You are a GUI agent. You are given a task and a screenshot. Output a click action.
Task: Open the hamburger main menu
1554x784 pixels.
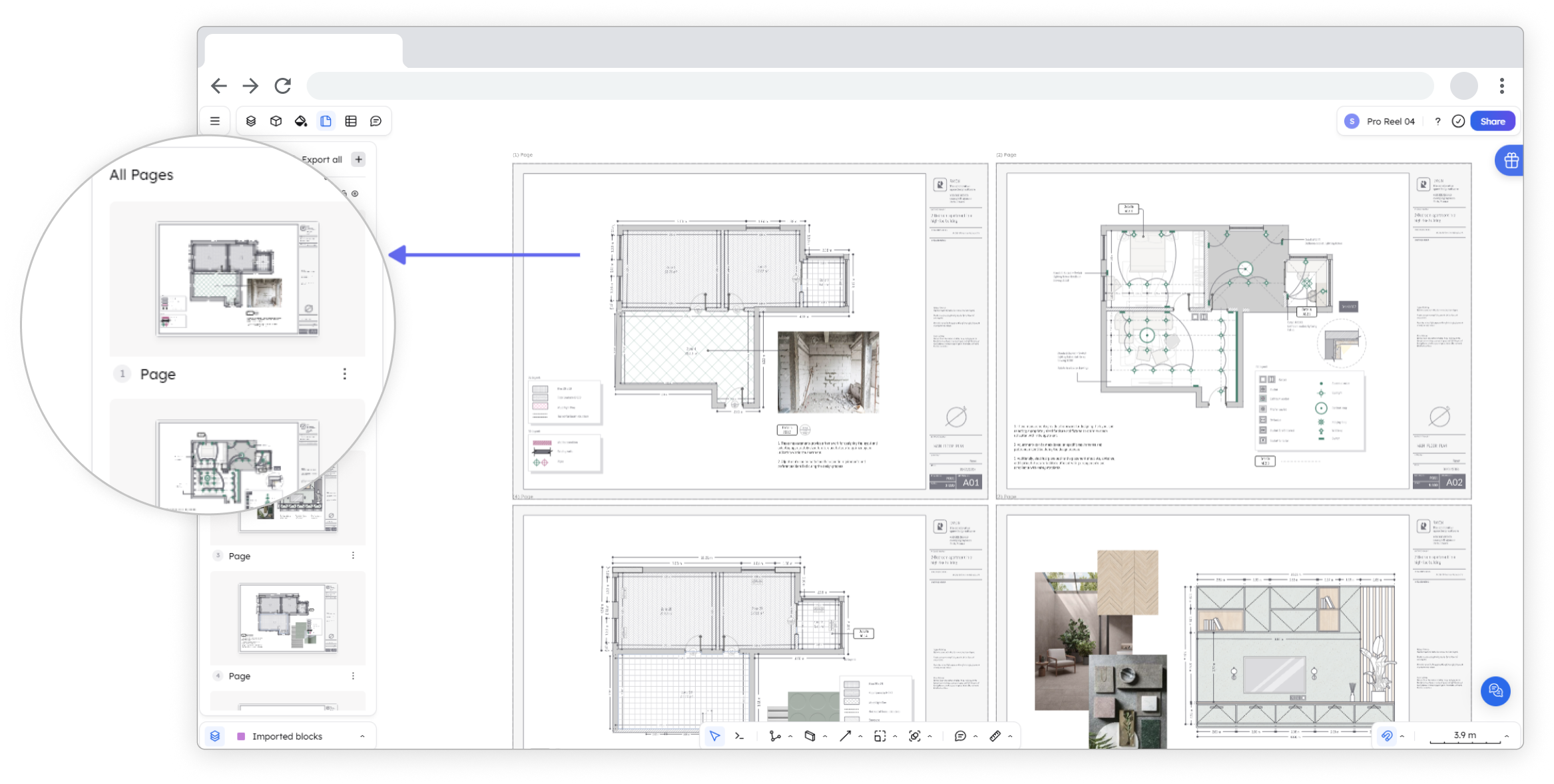(x=215, y=121)
